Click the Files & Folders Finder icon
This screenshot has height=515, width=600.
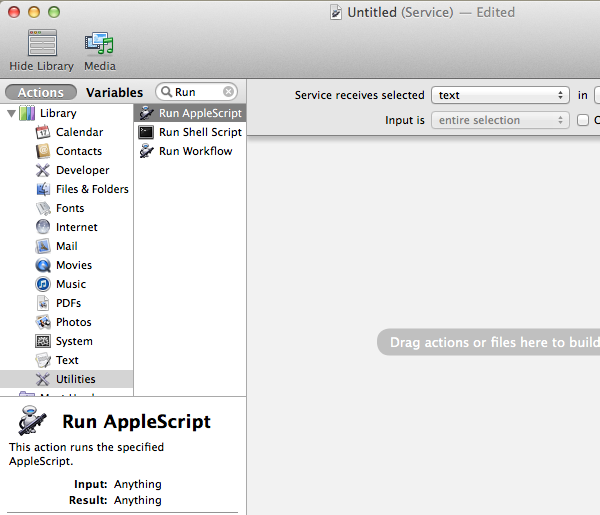pos(43,189)
